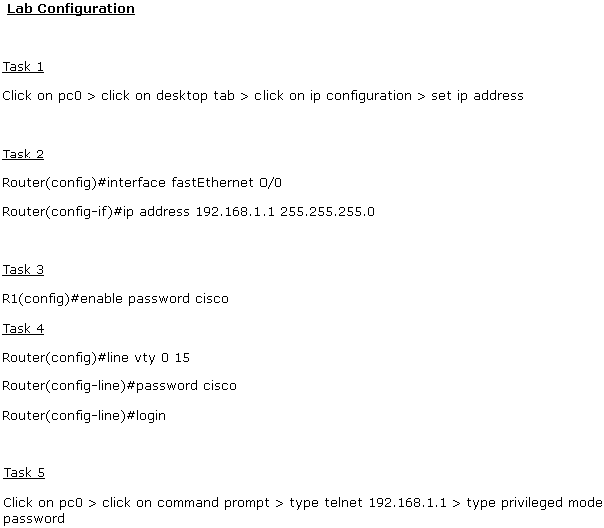Select the underlined Task 1 heading
Viewport: 604px width, 528px height.
pyautogui.click(x=23, y=67)
